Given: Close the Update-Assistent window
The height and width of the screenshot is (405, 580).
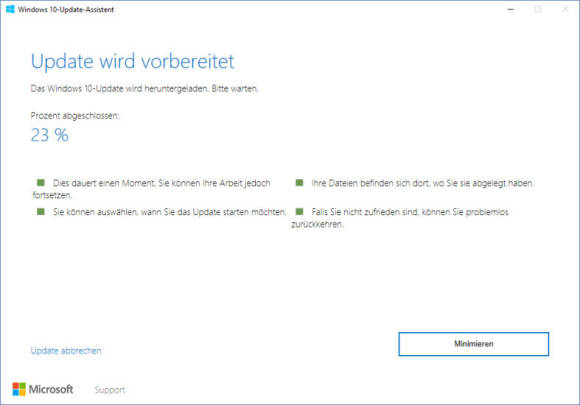Looking at the screenshot, I should point(565,10).
